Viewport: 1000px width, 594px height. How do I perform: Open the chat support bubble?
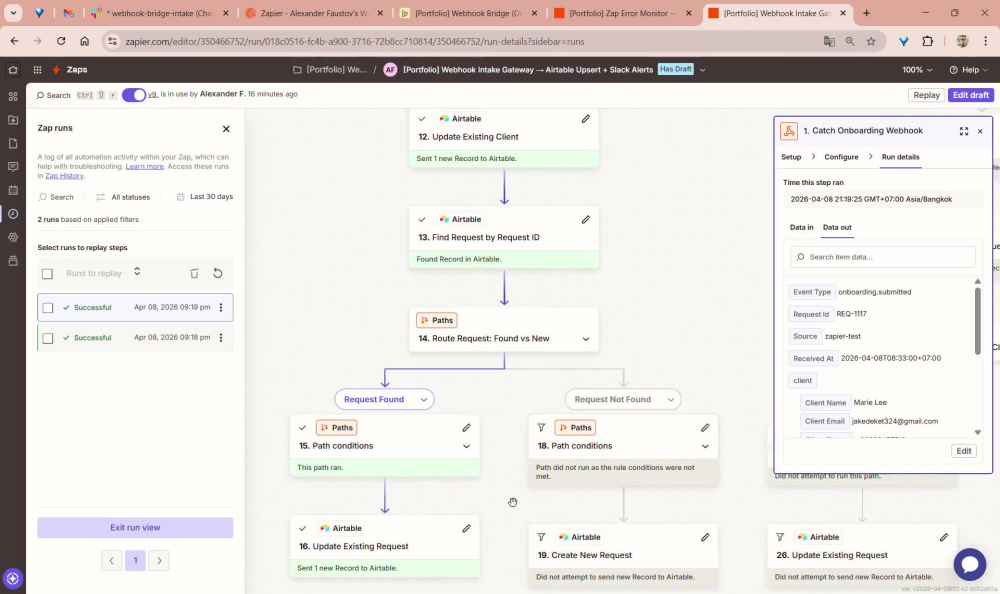coord(970,564)
